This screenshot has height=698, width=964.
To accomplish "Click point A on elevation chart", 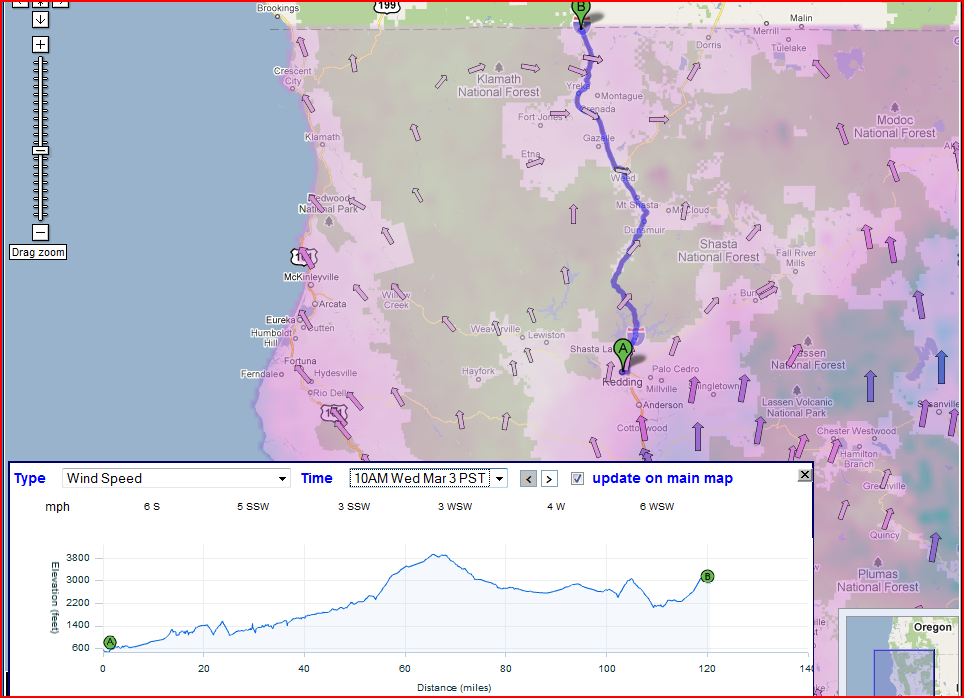I will tap(110, 643).
